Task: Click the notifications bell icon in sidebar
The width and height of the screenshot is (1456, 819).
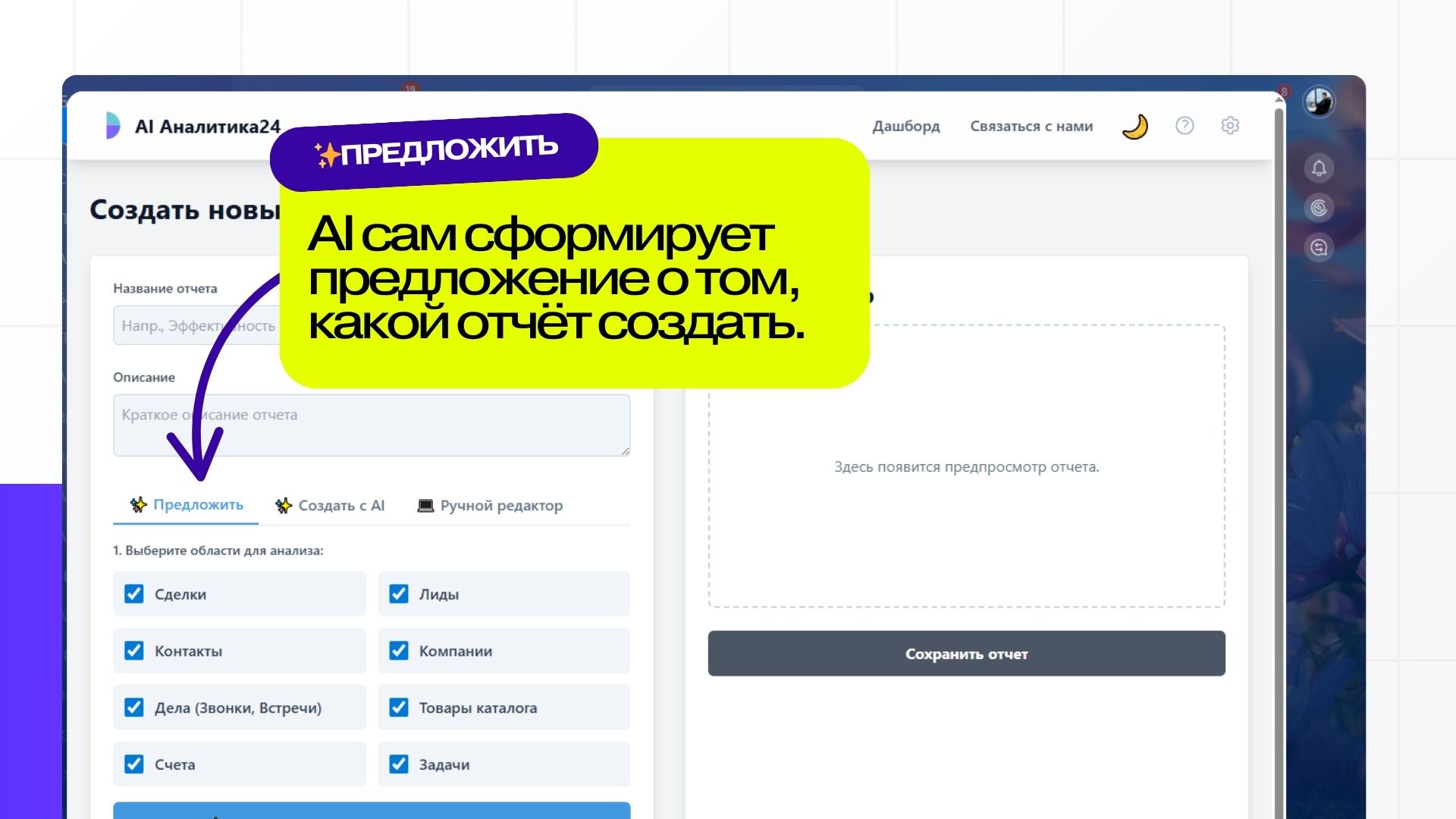Action: click(1319, 168)
